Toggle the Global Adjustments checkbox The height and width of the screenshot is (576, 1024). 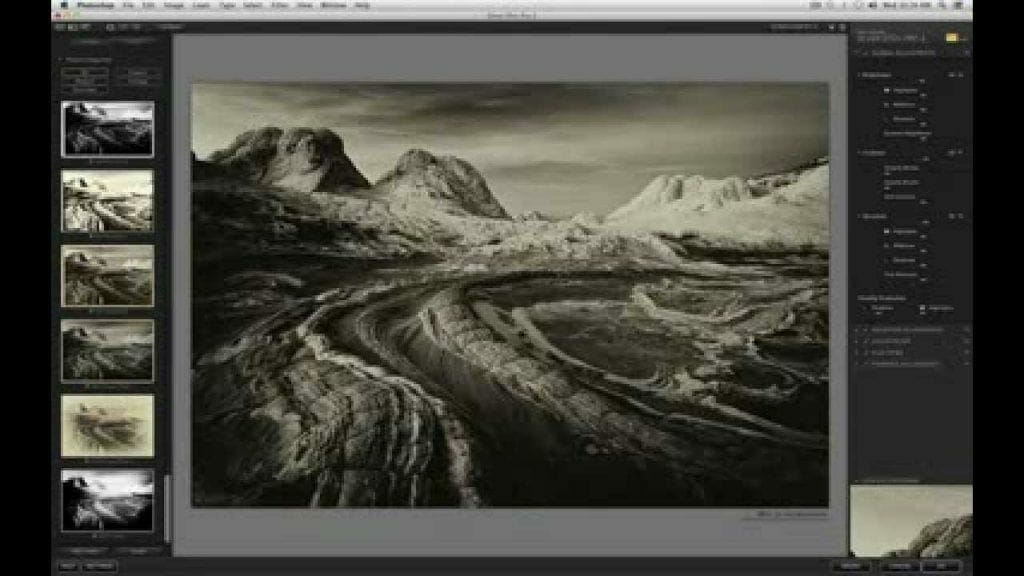(864, 51)
